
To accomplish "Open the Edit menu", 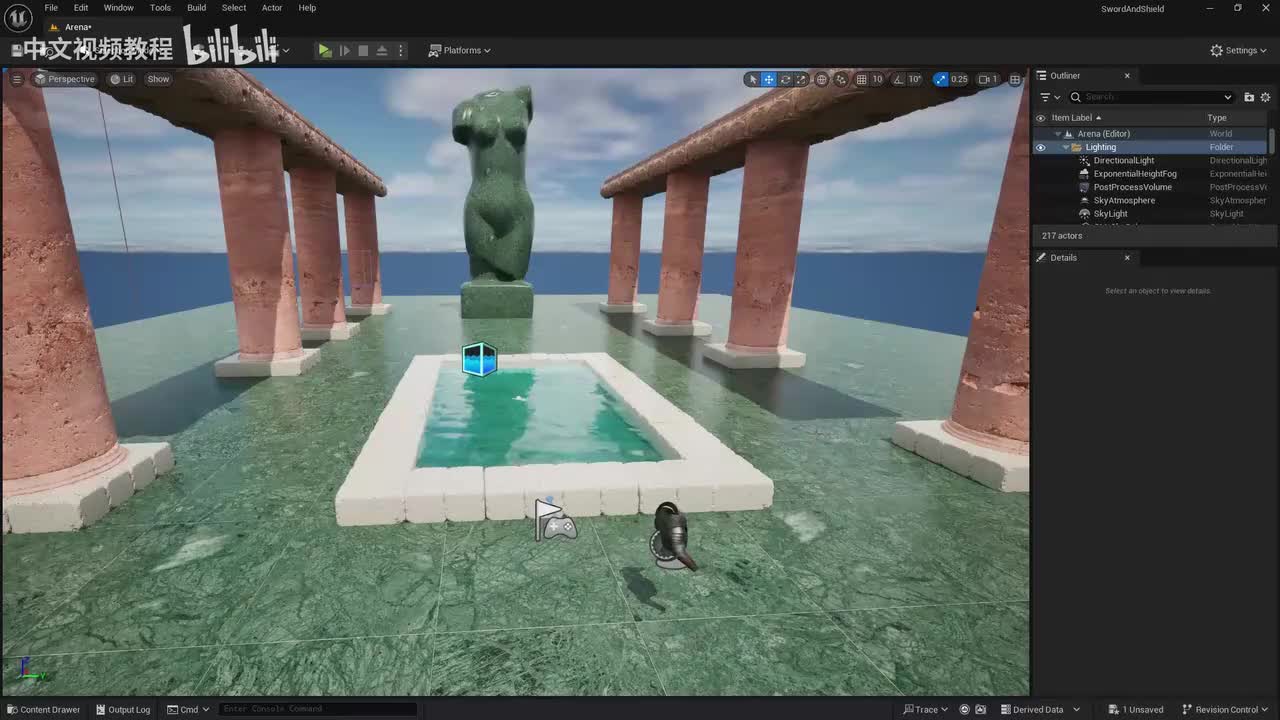I will click(81, 8).
